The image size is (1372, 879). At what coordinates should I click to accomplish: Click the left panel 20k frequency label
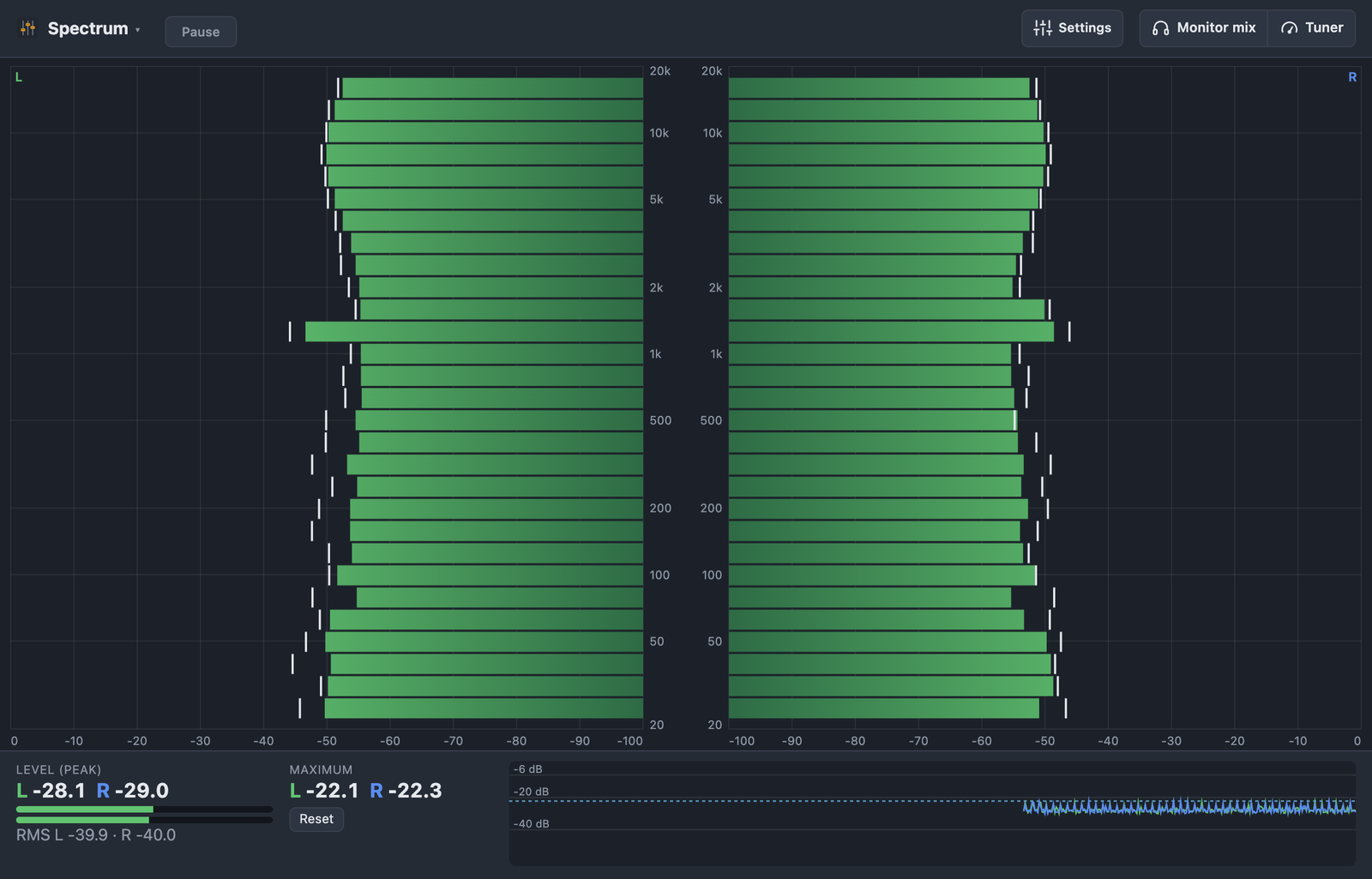pos(660,71)
